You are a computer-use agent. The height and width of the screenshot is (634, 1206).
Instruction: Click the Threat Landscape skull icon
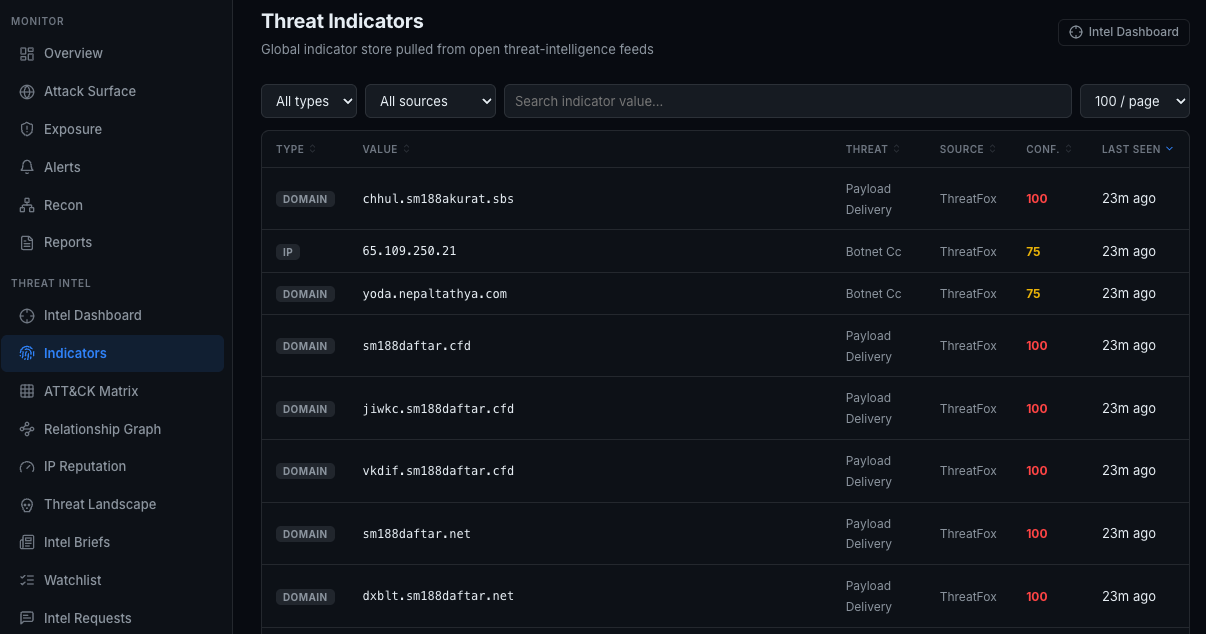[x=27, y=504]
